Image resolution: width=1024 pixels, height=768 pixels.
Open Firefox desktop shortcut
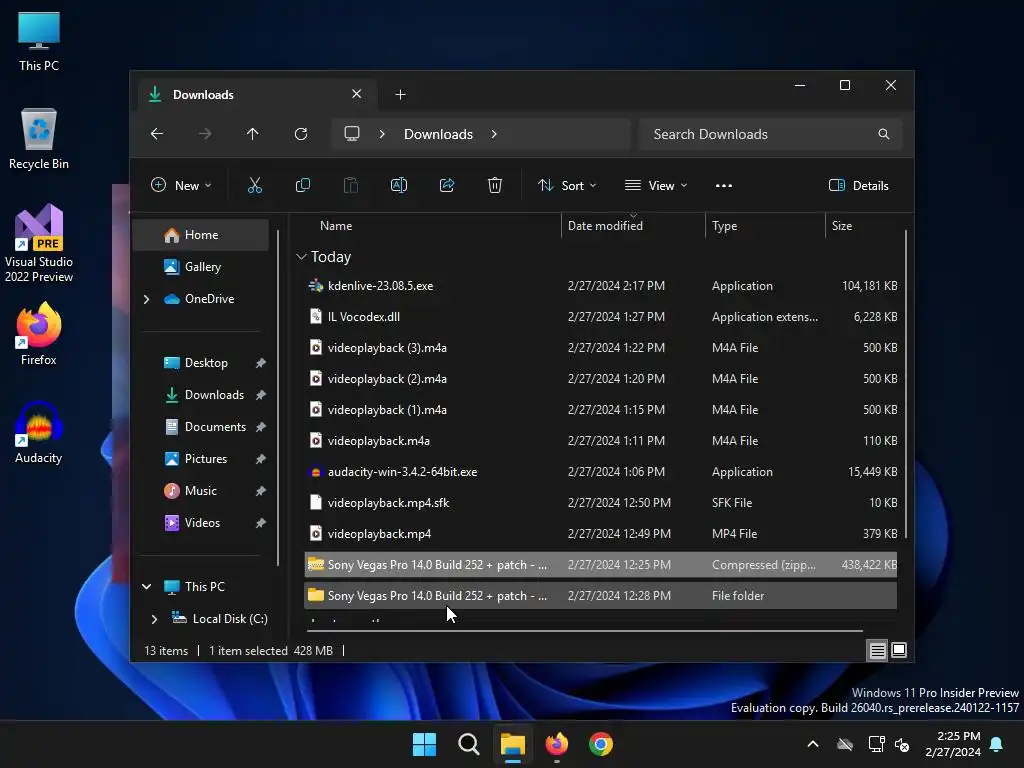pos(39,334)
